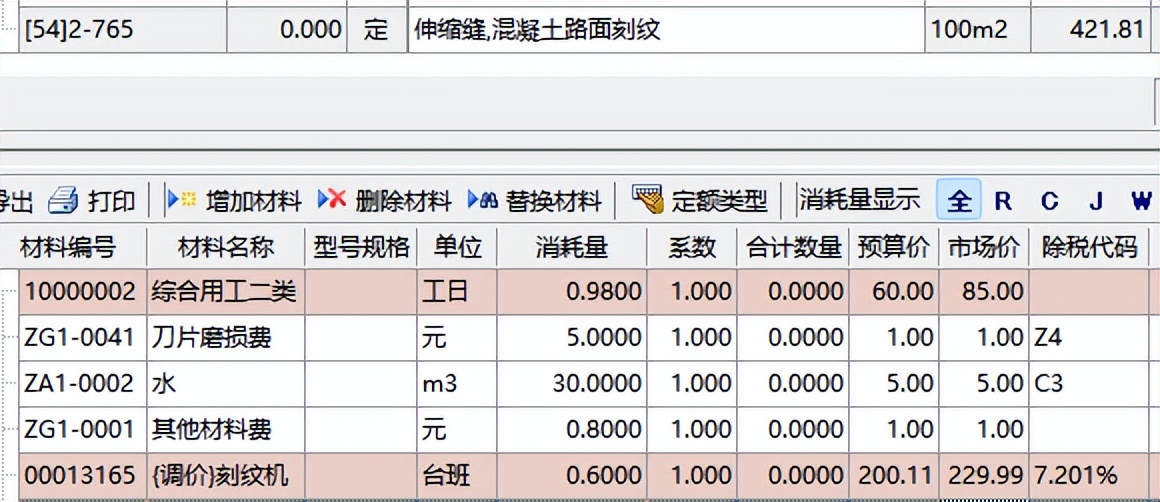Click budget price 60.00

point(894,292)
